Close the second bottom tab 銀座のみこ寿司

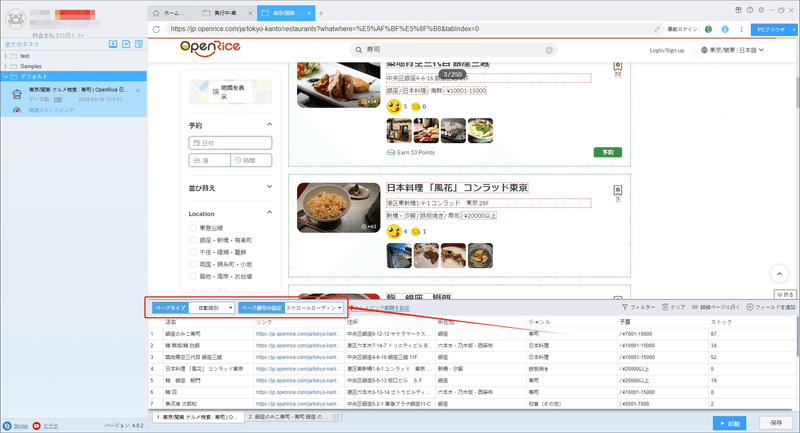coord(336,417)
